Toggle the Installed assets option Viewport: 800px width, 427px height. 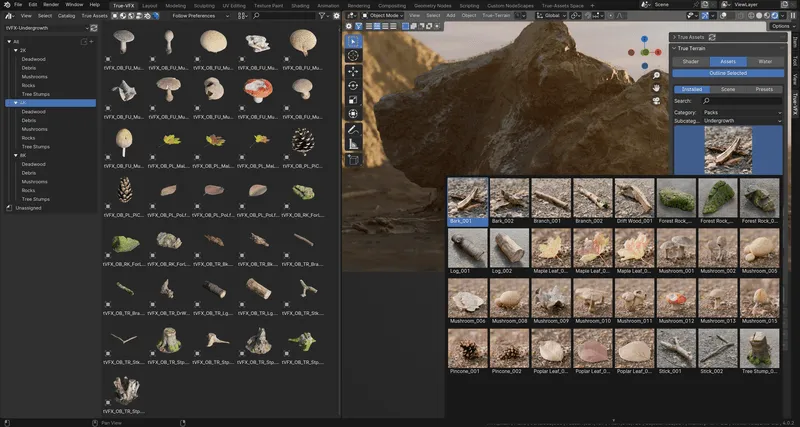click(x=692, y=89)
